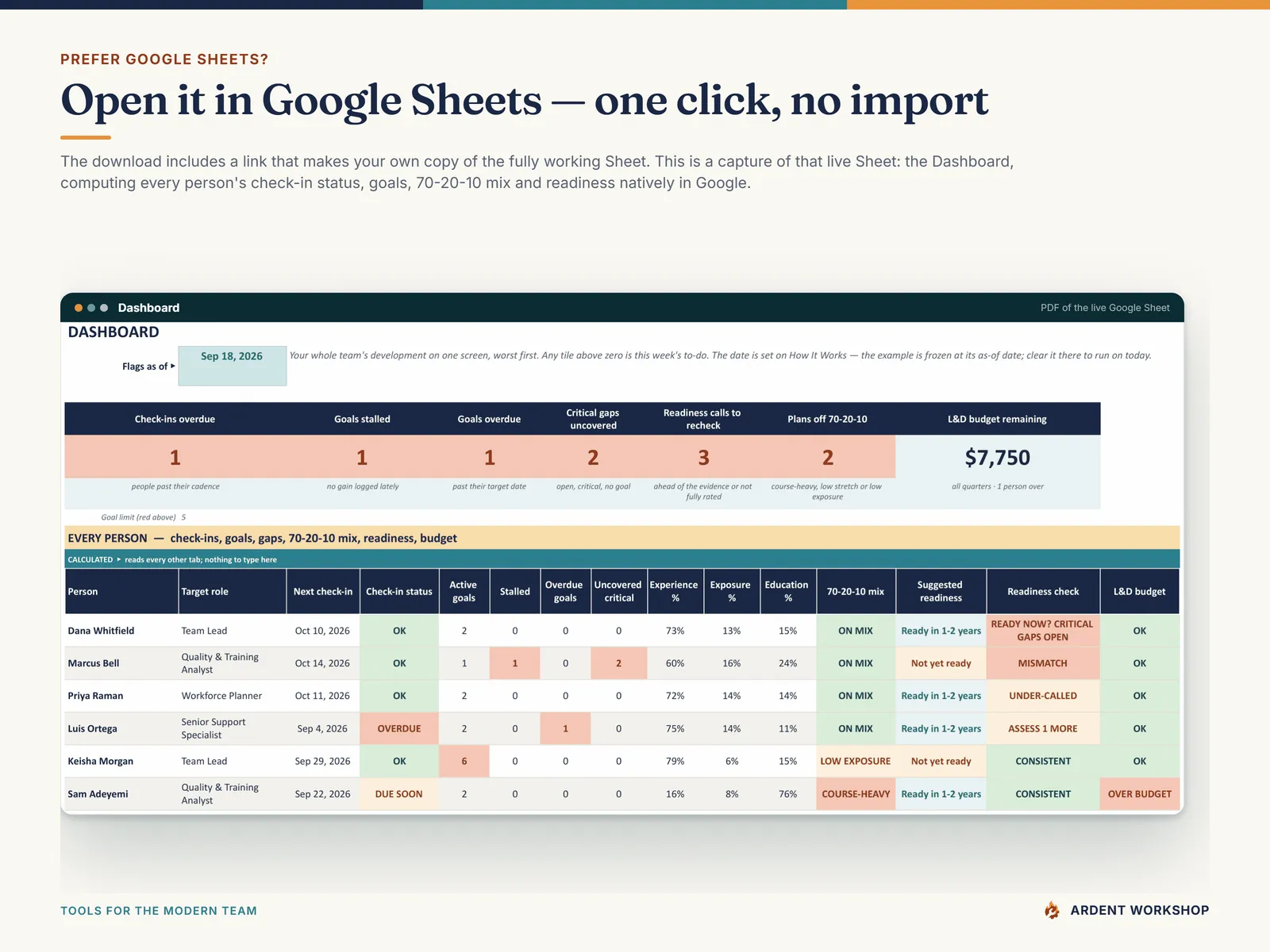Select the Dashboard title in window bar
The height and width of the screenshot is (952, 1270).
tap(148, 308)
